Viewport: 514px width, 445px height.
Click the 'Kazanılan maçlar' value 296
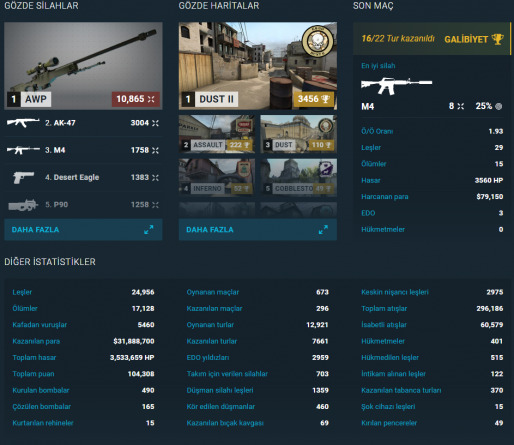(322, 309)
